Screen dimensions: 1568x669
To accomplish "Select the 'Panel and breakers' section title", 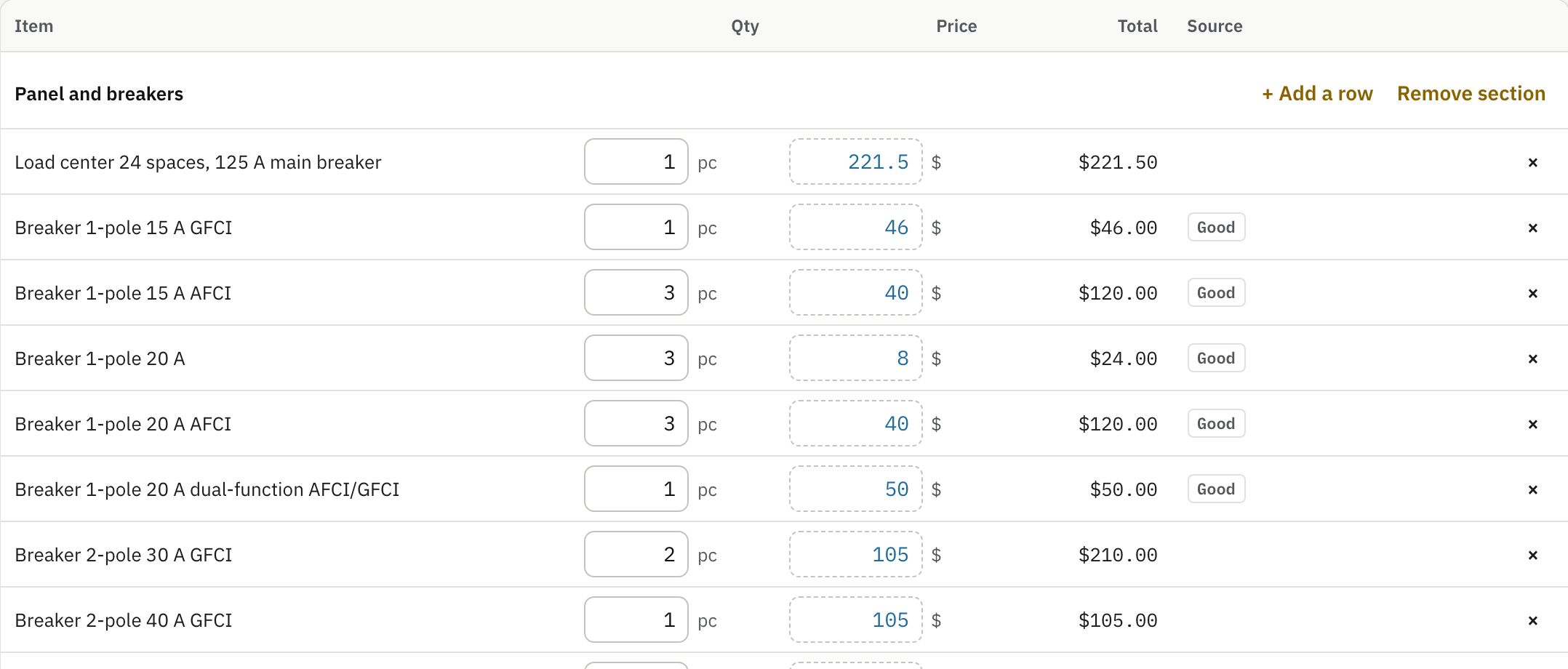I will [x=99, y=94].
